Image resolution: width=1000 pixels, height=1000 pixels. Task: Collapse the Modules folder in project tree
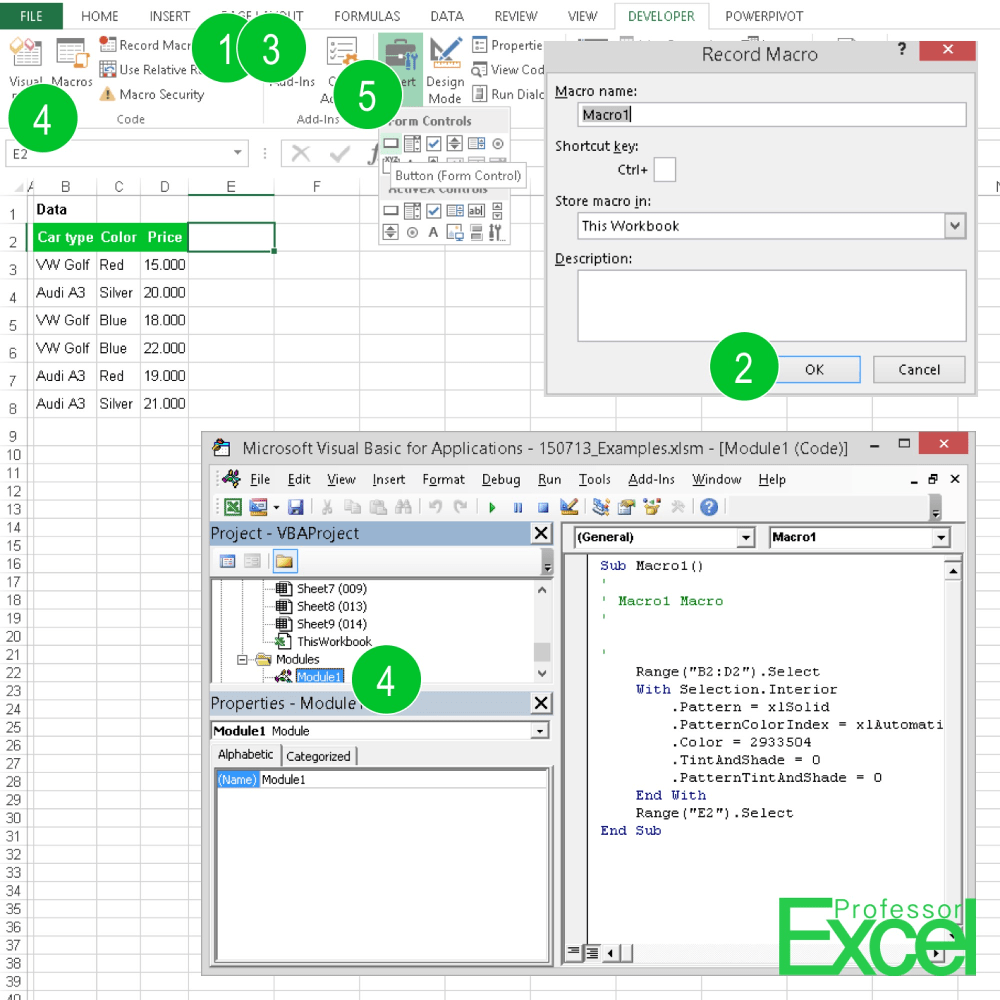coord(242,659)
